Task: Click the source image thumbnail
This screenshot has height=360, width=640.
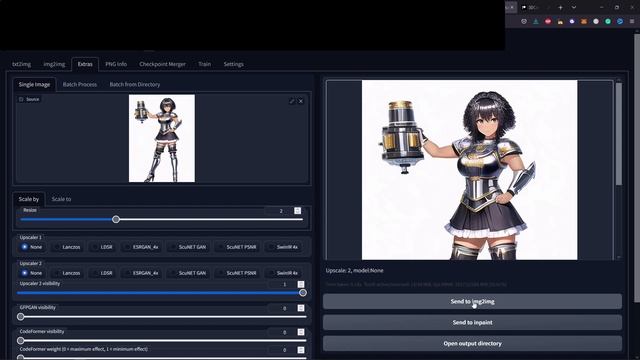Action: click(162, 138)
